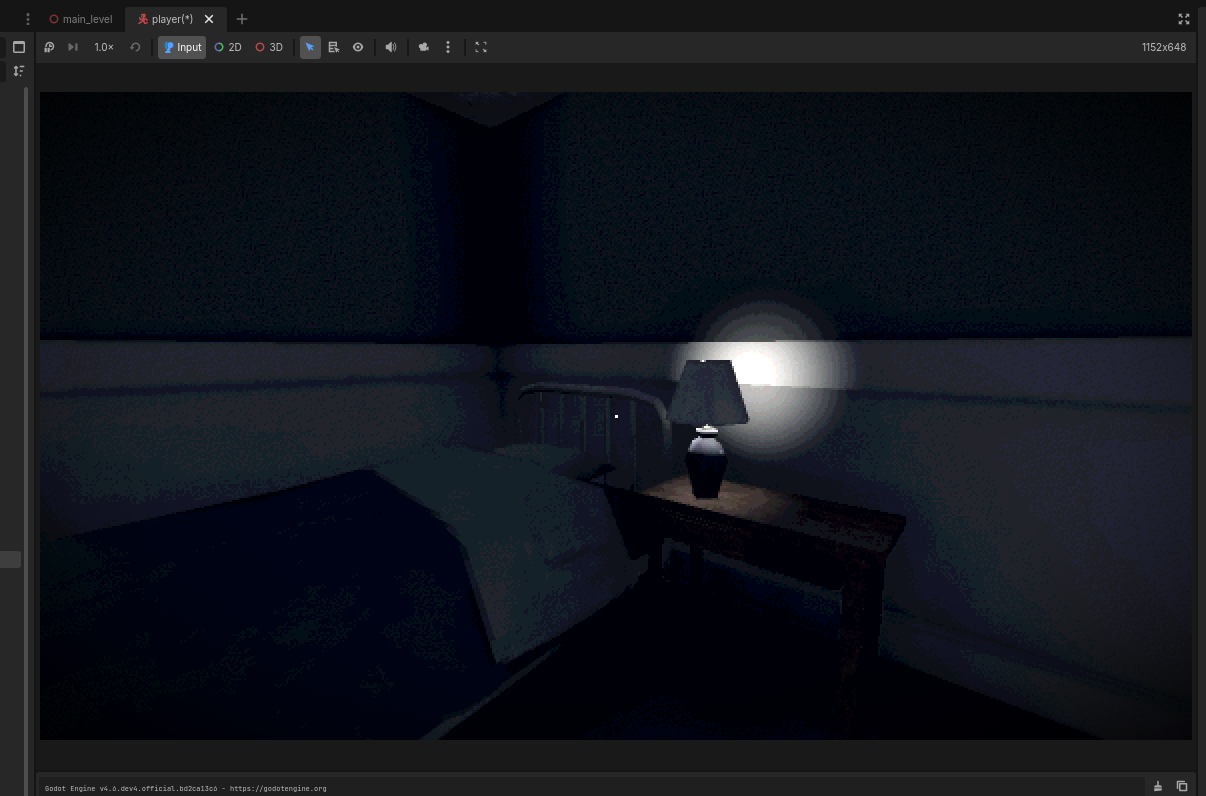Mute the game audio speaker icon
The image size is (1206, 796).
point(391,47)
